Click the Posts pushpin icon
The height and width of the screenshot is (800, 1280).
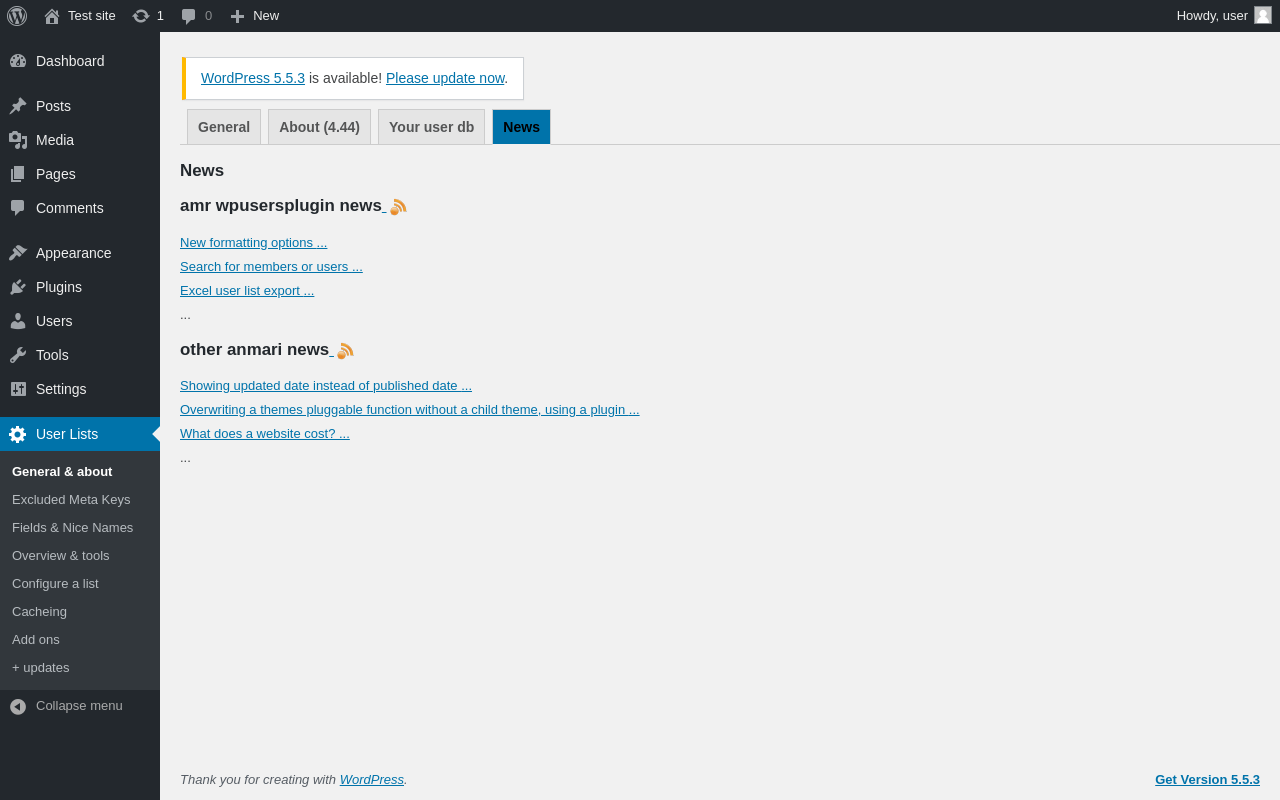[18, 106]
